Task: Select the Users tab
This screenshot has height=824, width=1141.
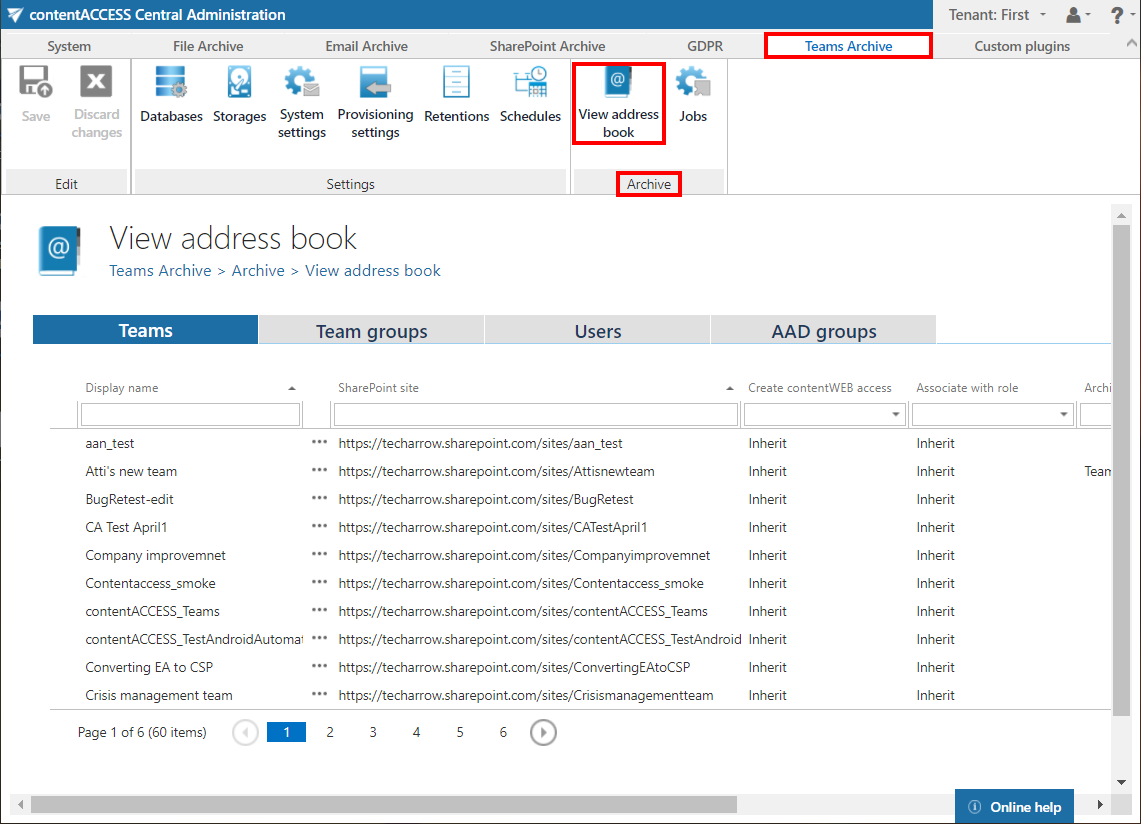Action: pyautogui.click(x=597, y=331)
